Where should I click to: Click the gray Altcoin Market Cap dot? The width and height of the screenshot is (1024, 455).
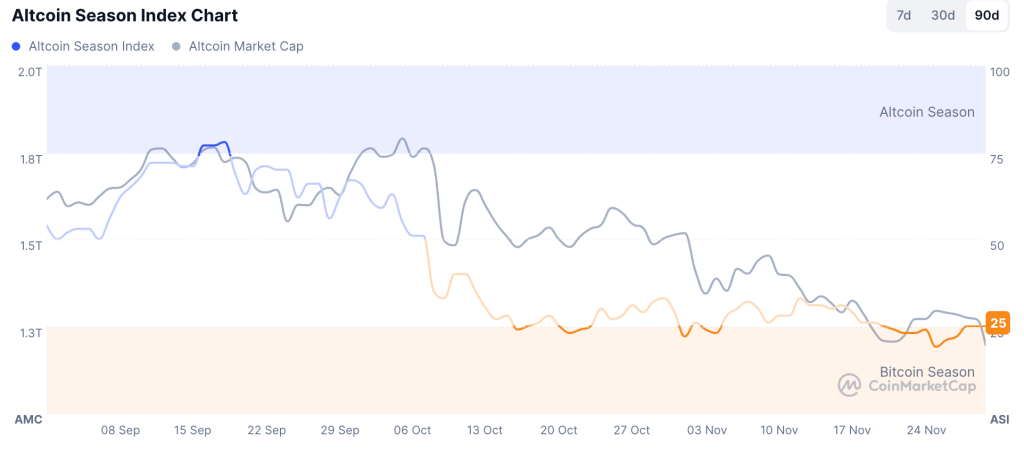pos(176,46)
